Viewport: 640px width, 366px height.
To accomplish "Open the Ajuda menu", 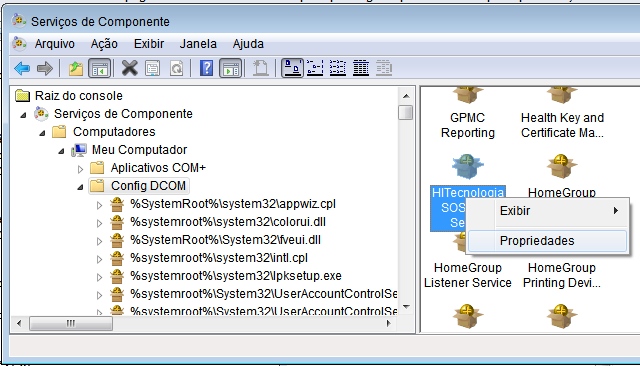I will pyautogui.click(x=248, y=44).
